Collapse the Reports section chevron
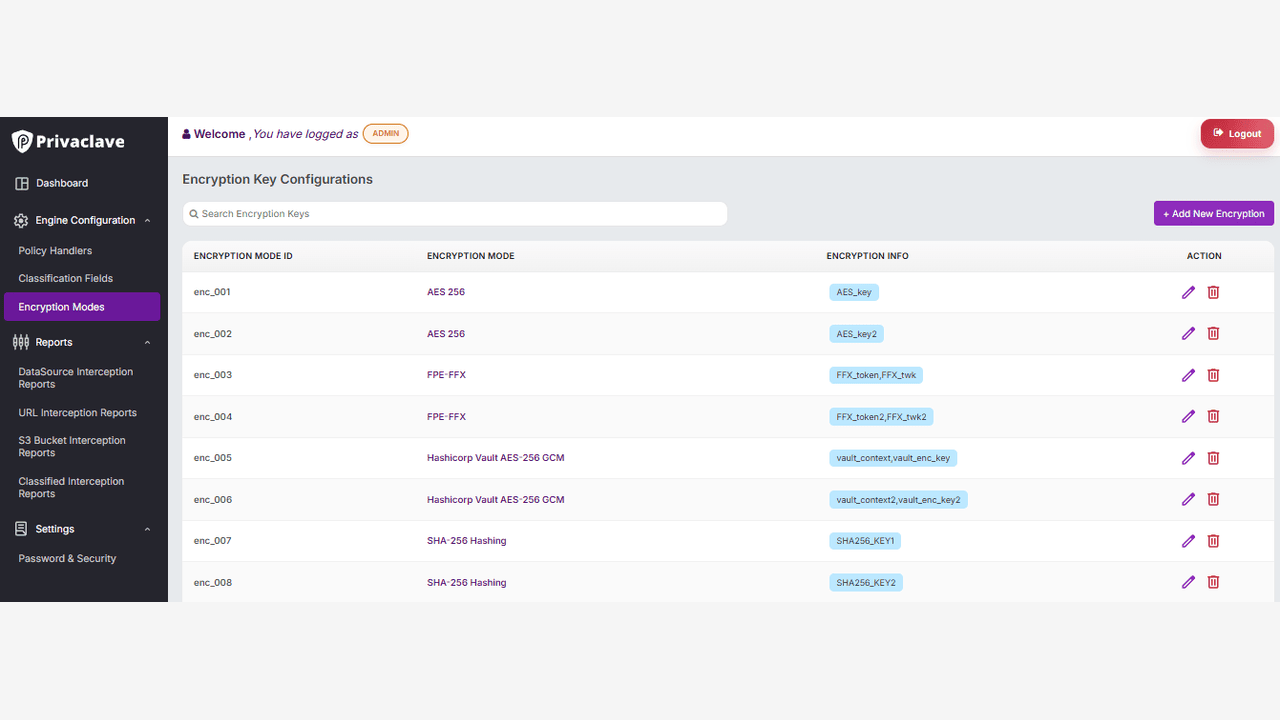Screen dimensions: 1280x720 (x=148, y=342)
